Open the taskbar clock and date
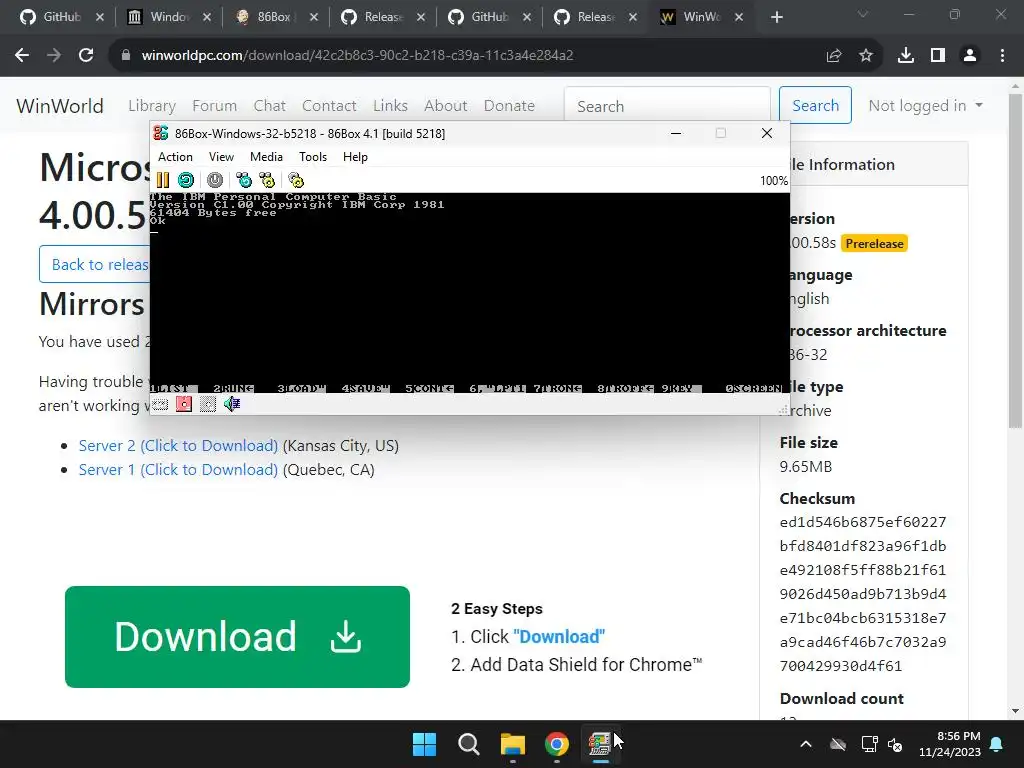The width and height of the screenshot is (1024, 768). point(950,744)
